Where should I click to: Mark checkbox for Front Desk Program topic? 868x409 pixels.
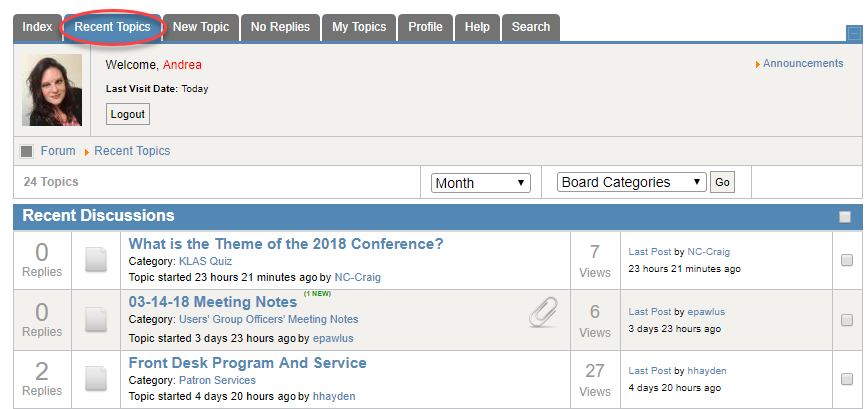pyautogui.click(x=847, y=379)
